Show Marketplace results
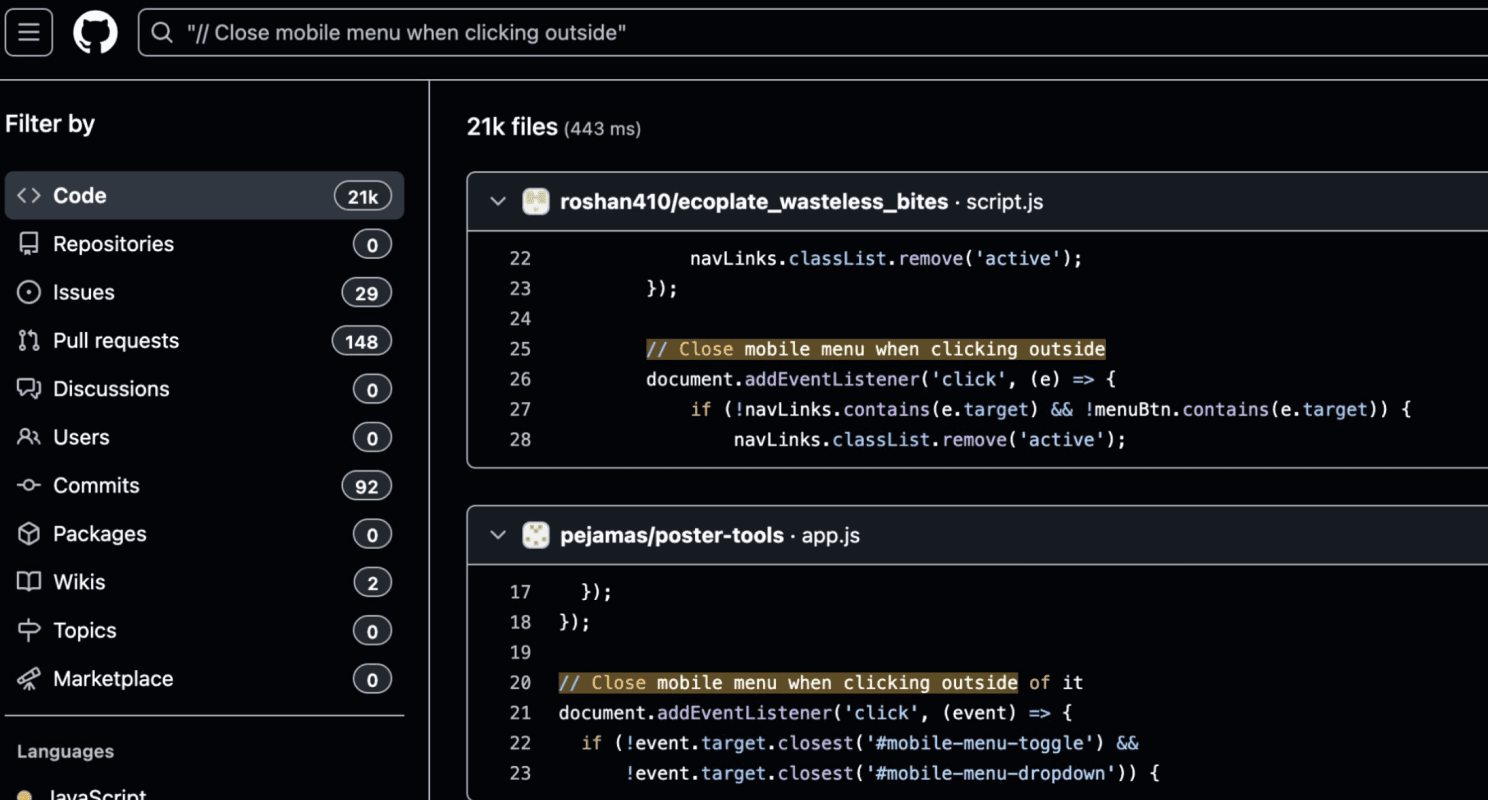Screen dimensions: 1488x800 (x=204, y=679)
